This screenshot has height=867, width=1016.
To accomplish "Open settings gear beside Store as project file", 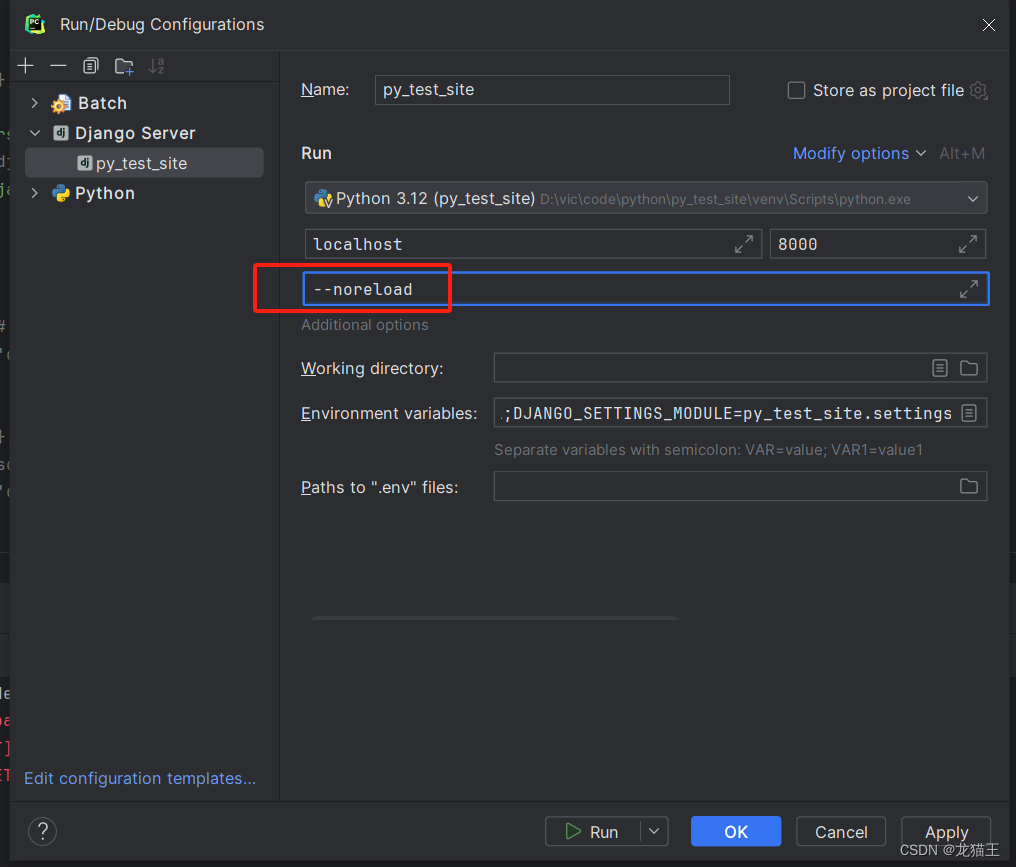I will click(x=978, y=90).
